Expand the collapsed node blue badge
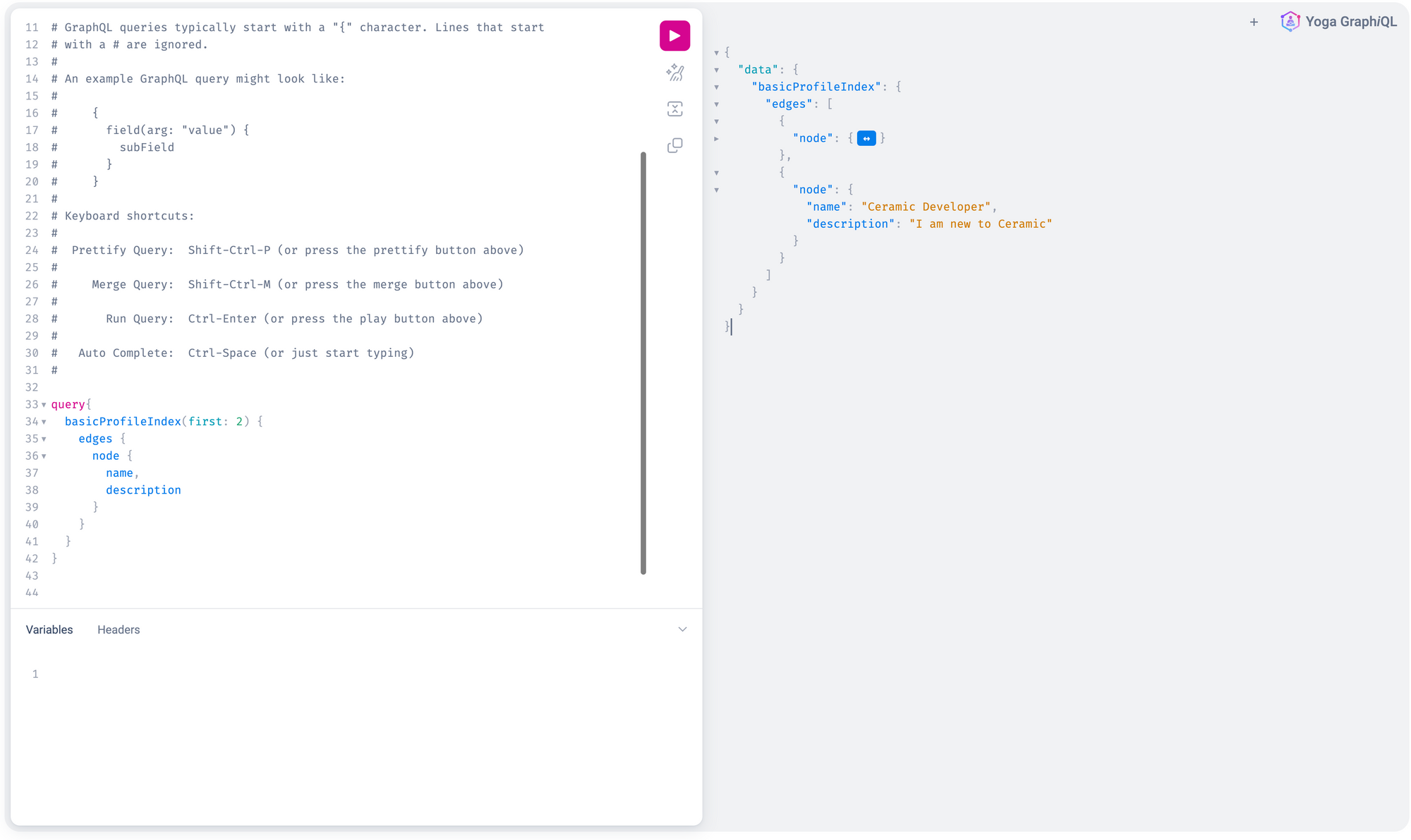This screenshot has height=840, width=1411. pos(866,138)
